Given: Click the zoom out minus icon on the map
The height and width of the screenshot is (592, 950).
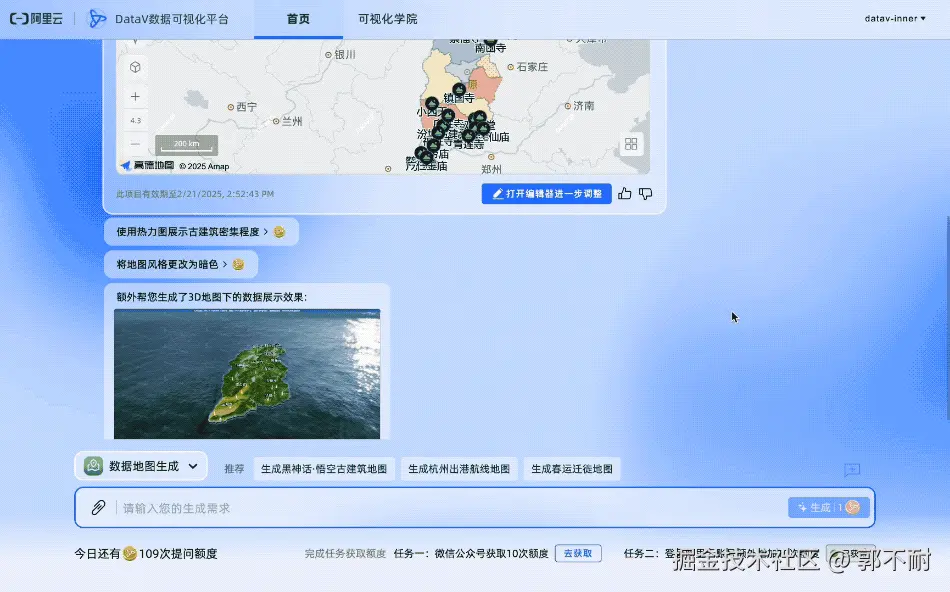Looking at the screenshot, I should pyautogui.click(x=134, y=144).
